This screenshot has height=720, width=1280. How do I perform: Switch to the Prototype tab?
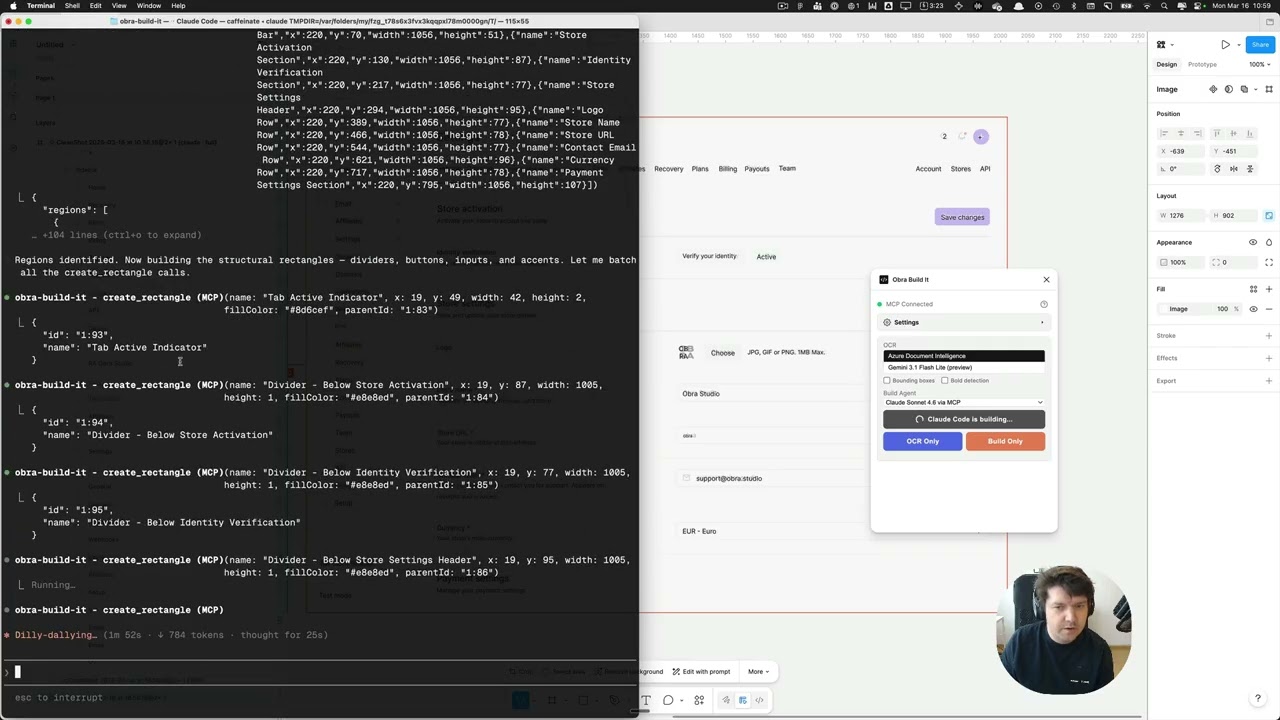[x=1202, y=65]
